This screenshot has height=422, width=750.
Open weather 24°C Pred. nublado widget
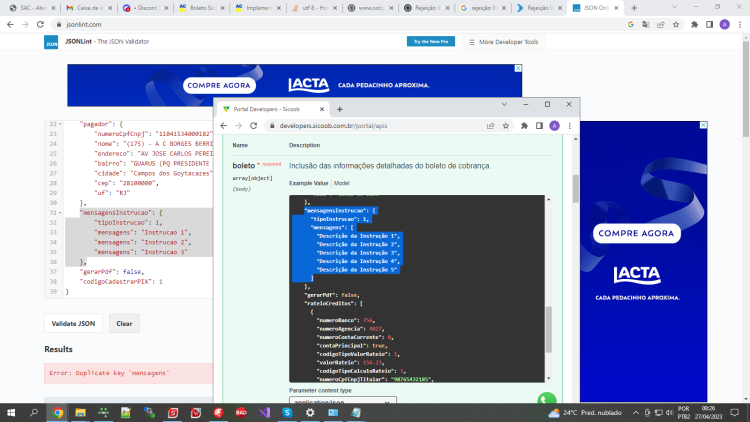[x=585, y=412]
